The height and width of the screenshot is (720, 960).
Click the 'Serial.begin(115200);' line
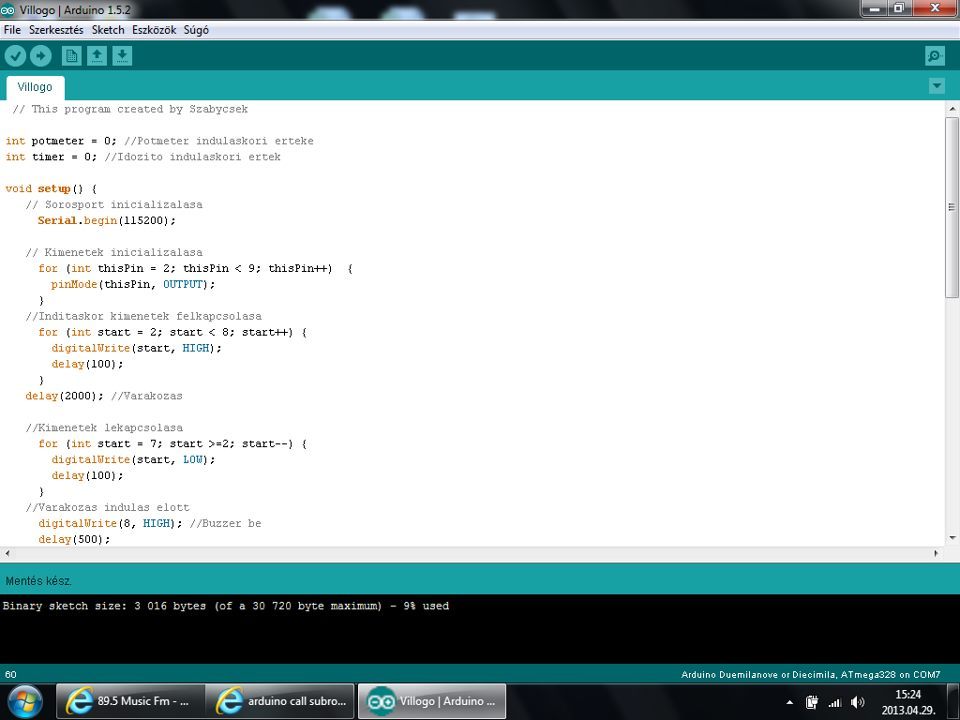coord(107,220)
